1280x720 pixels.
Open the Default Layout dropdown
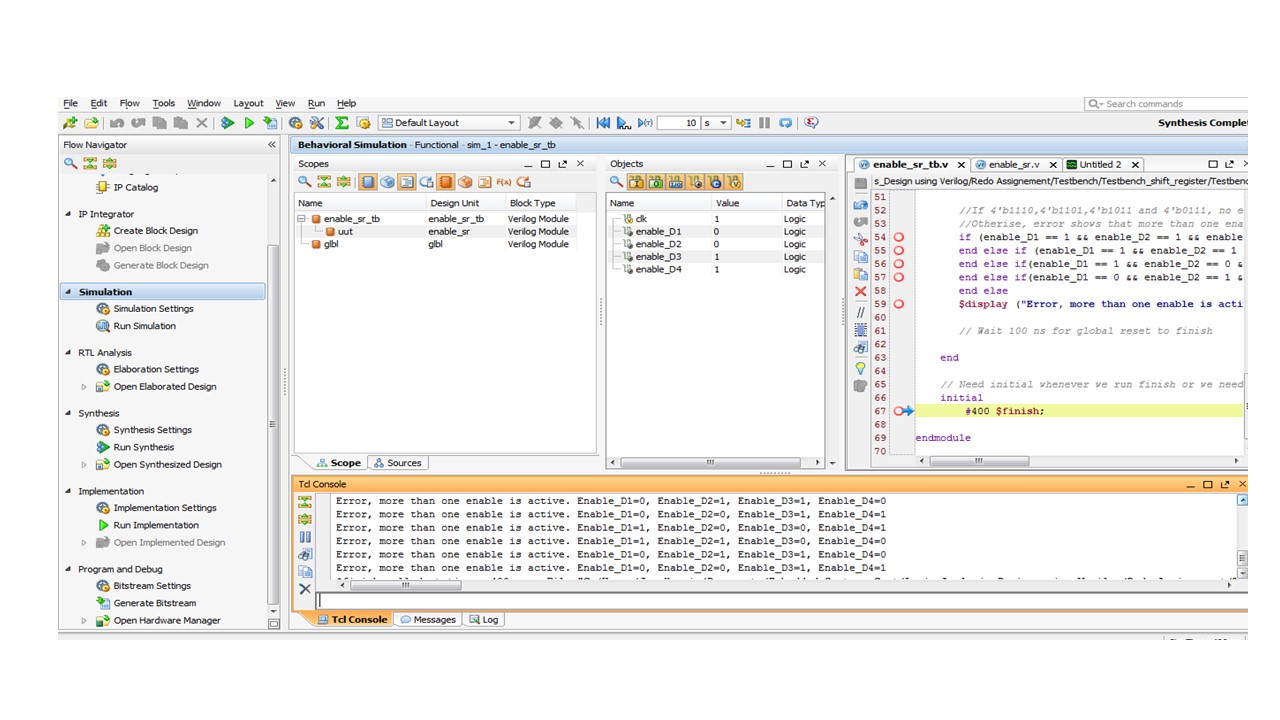tap(449, 123)
